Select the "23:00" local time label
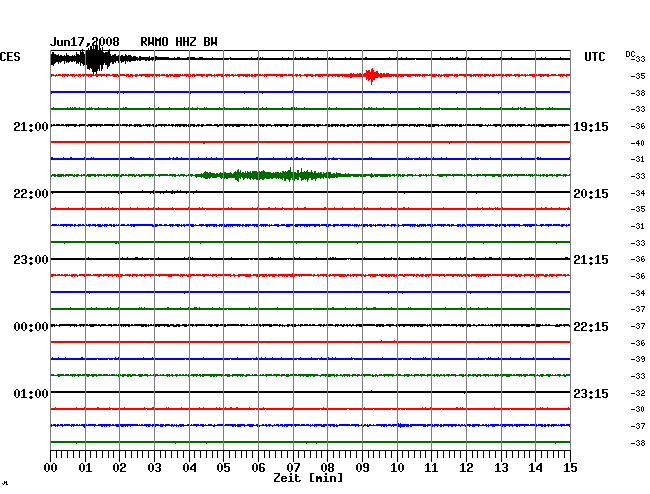Viewport: 650px width, 494px height. [31, 260]
